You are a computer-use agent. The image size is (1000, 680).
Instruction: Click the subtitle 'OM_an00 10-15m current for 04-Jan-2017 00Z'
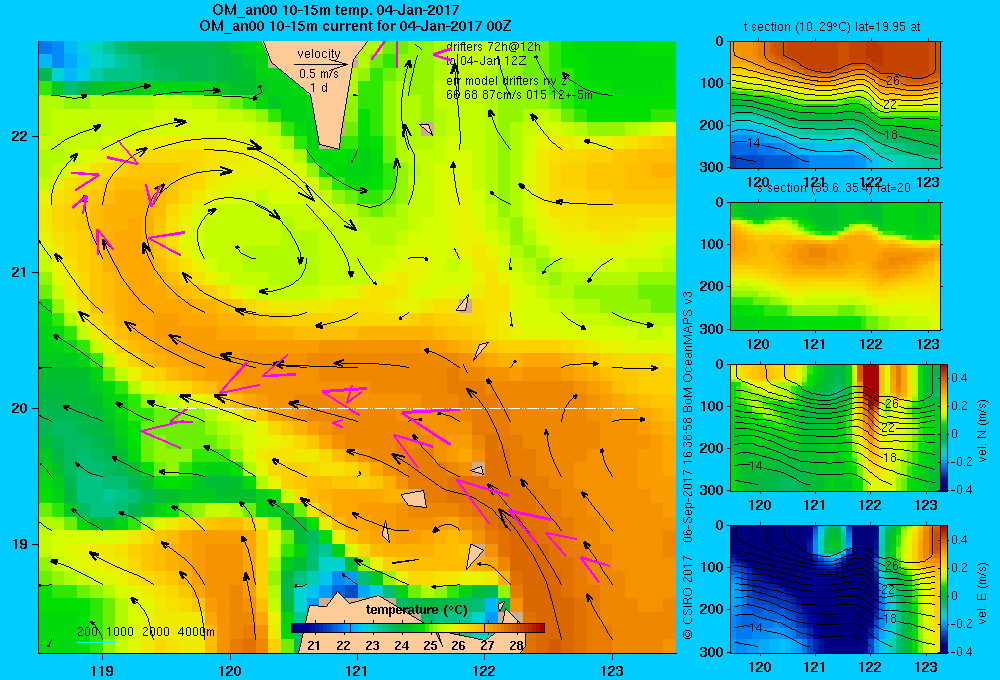[355, 26]
